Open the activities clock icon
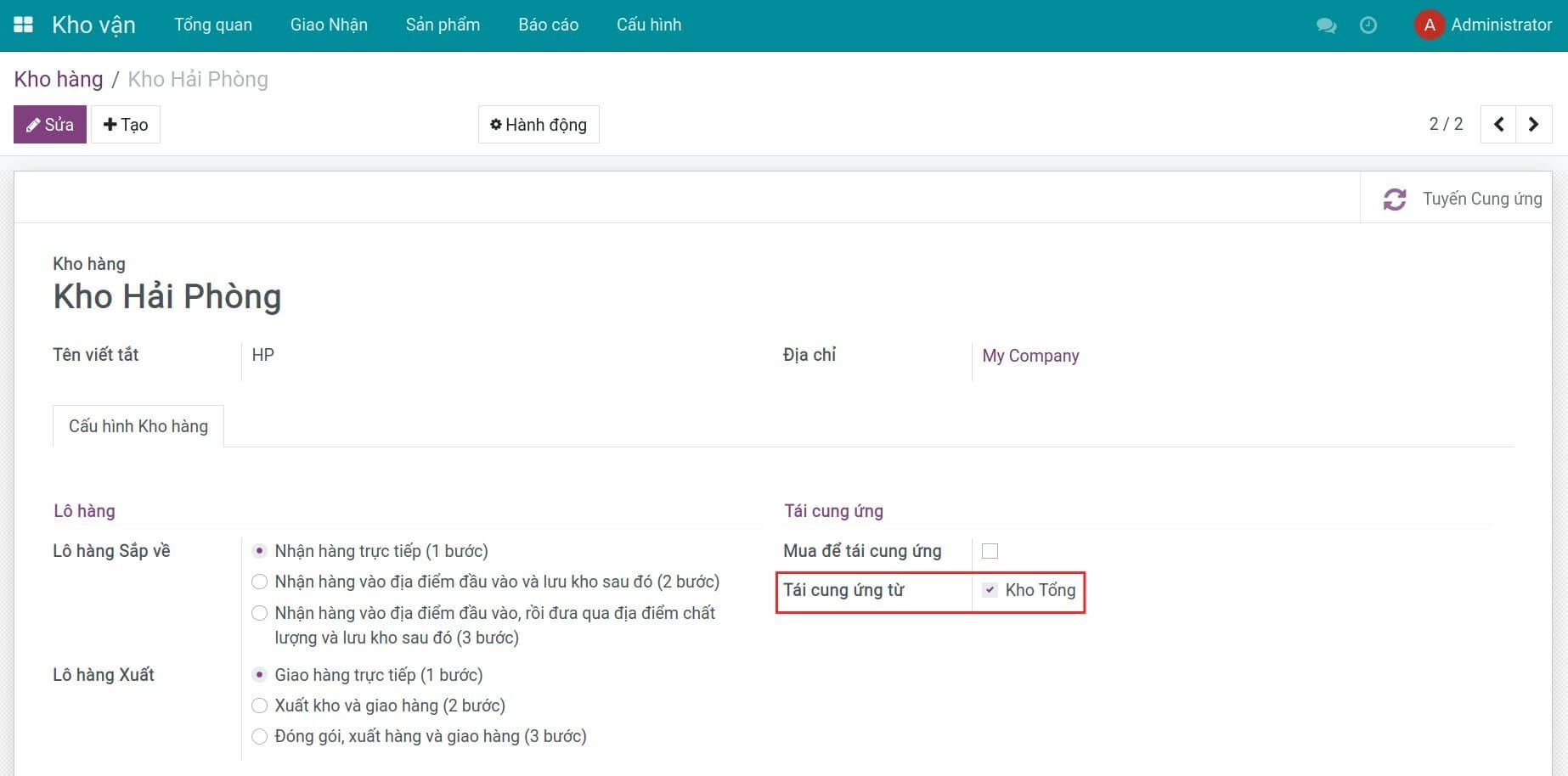 (x=1368, y=25)
